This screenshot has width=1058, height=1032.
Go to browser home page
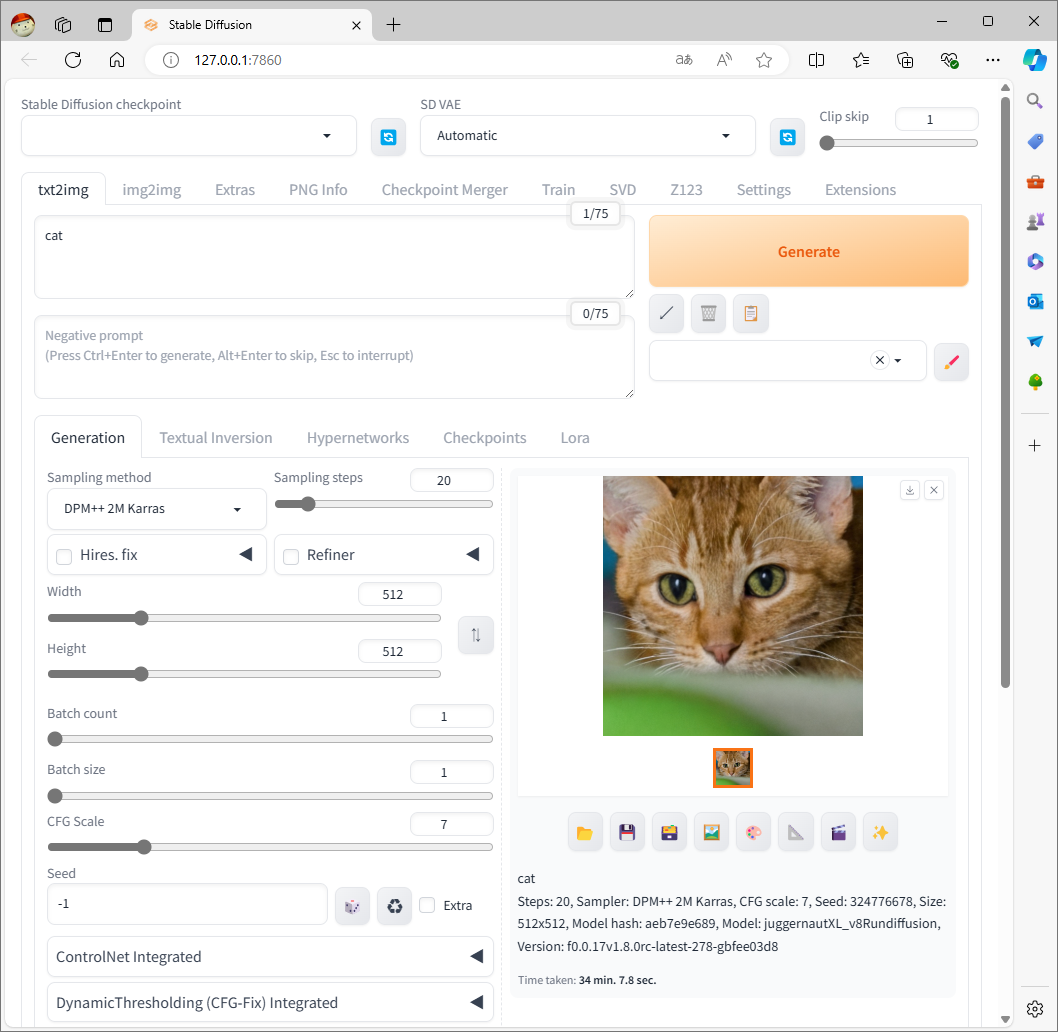coord(117,60)
